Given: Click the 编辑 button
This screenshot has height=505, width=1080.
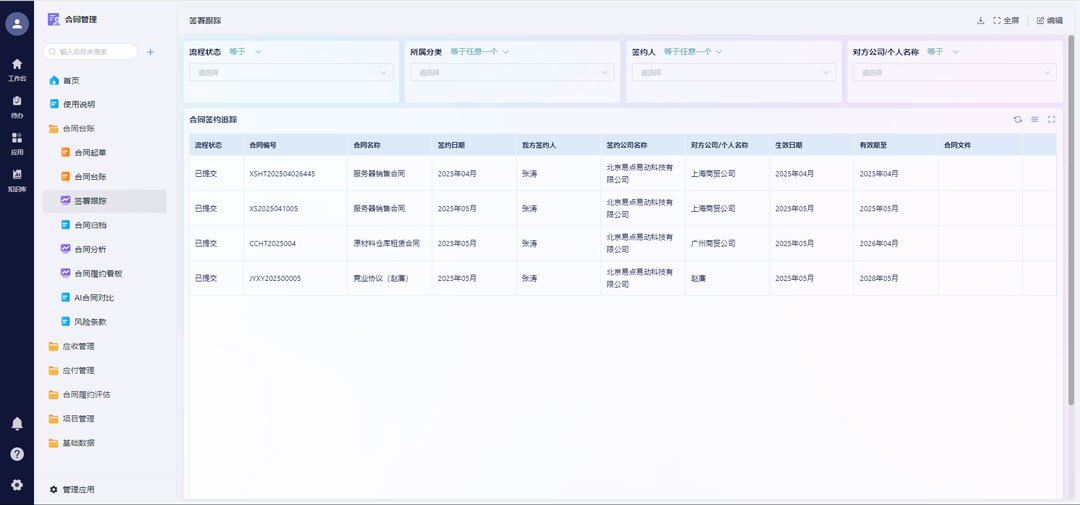Looking at the screenshot, I should click(1049, 20).
